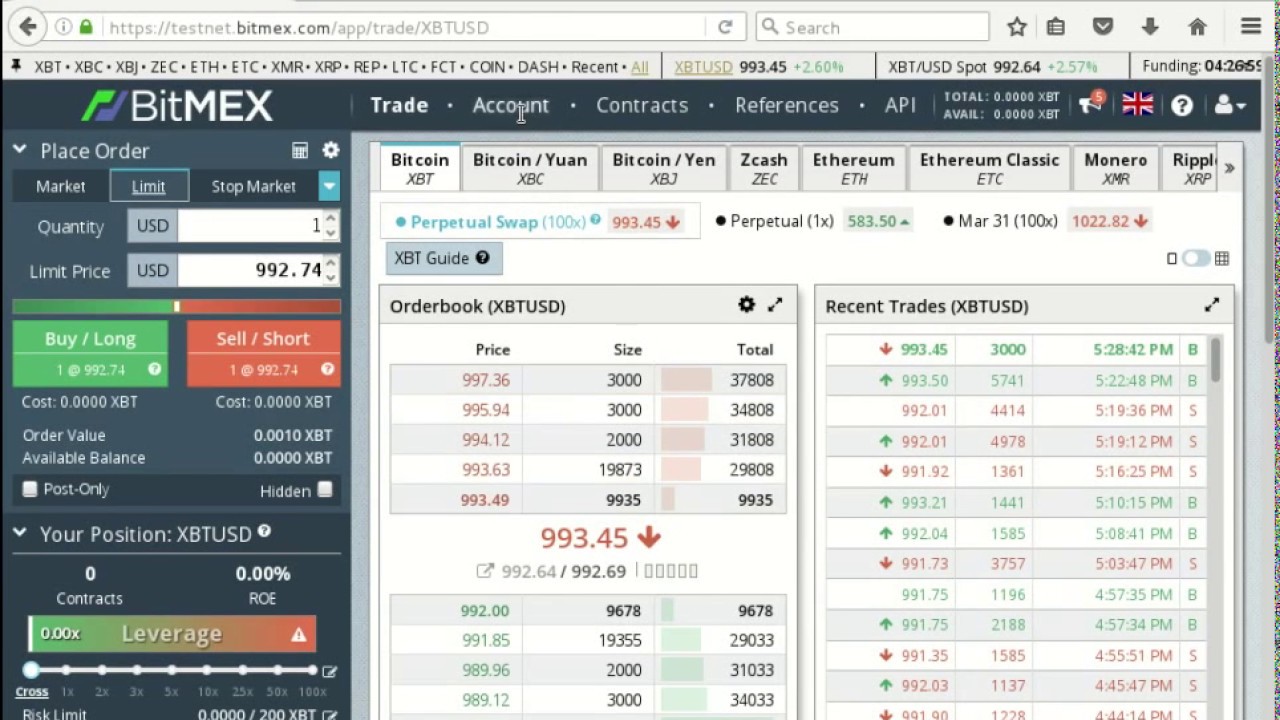The image size is (1280, 720).
Task: Open Orderbook settings gear icon
Action: pyautogui.click(x=747, y=305)
